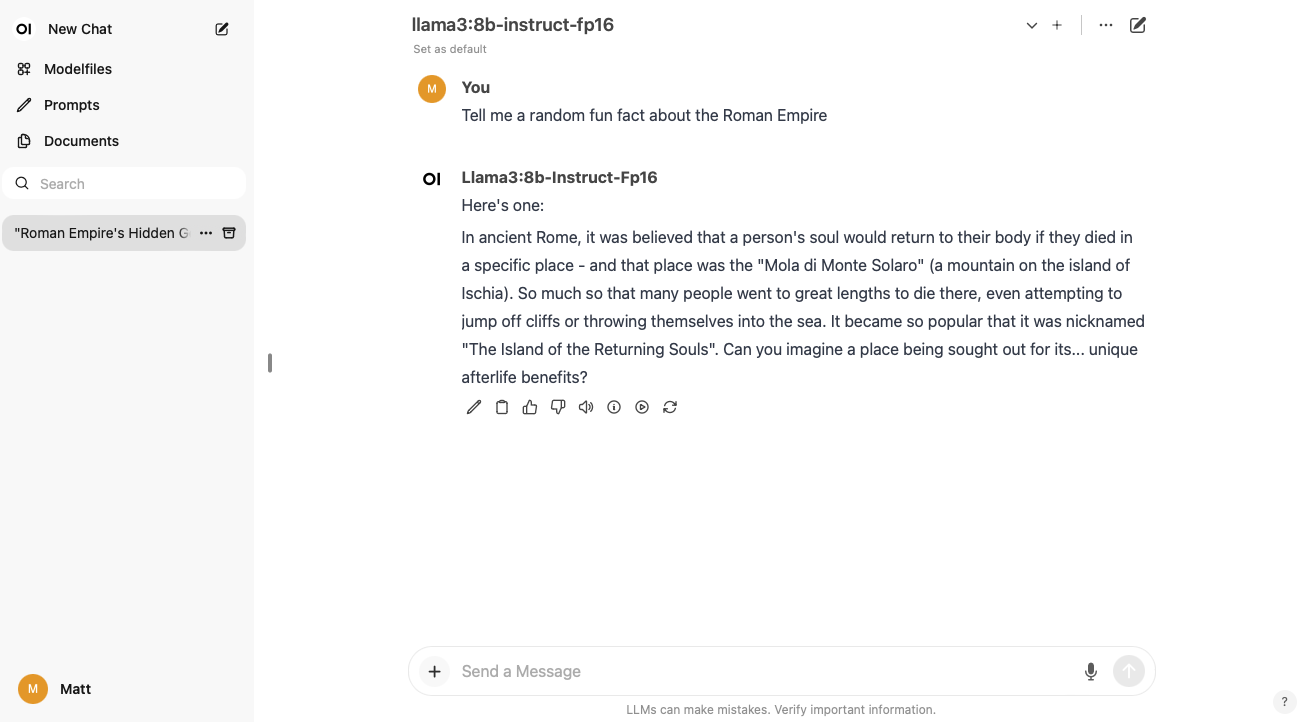The height and width of the screenshot is (722, 1305).
Task: Give the response a thumbs down
Action: pyautogui.click(x=558, y=407)
